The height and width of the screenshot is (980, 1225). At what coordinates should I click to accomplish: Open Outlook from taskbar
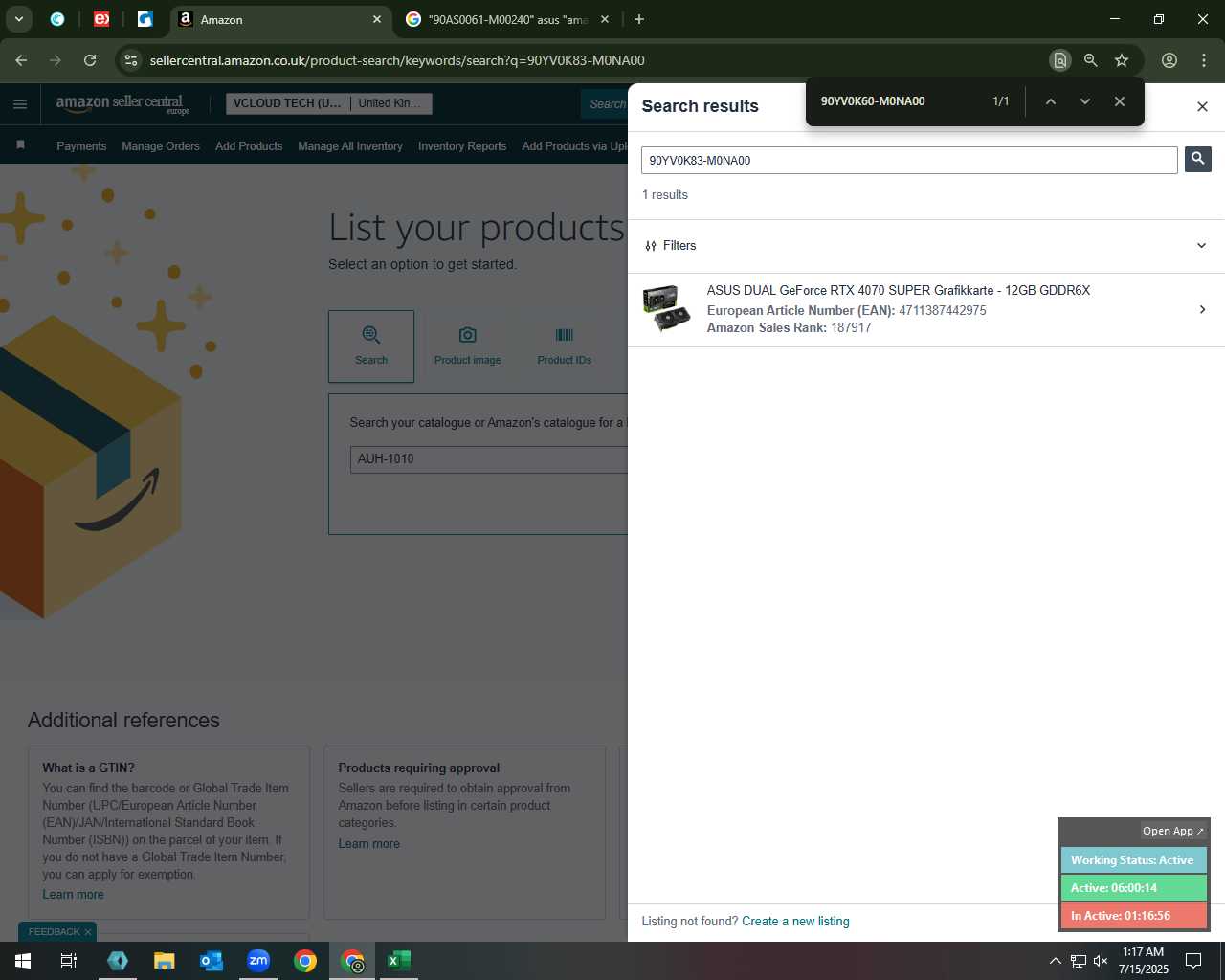[x=211, y=961]
